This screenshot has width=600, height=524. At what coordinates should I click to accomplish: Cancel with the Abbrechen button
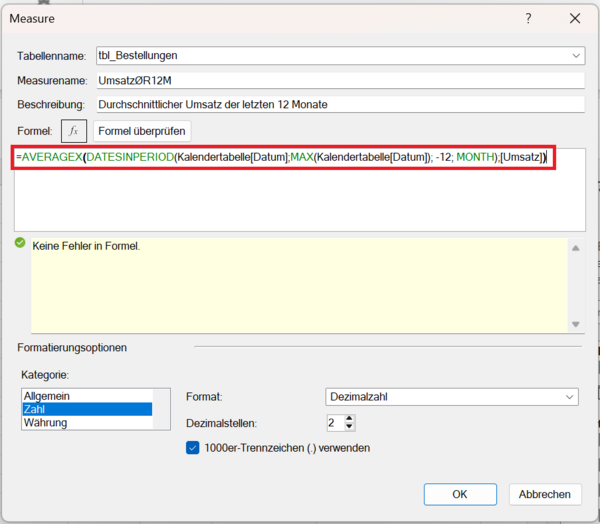(545, 494)
